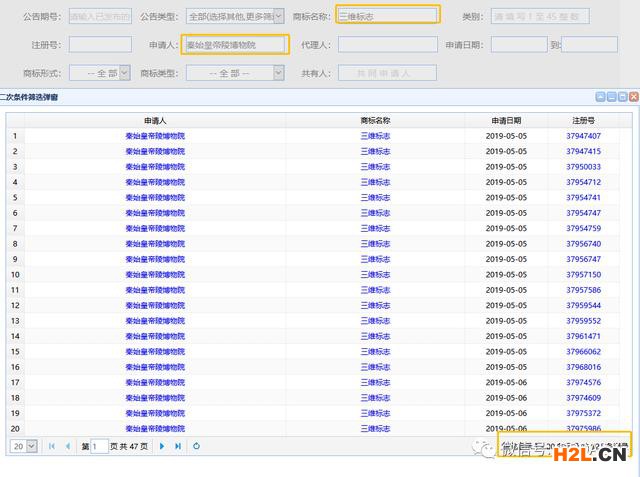Click the 申请人 input field
This screenshot has height=477, width=640.
(x=235, y=44)
